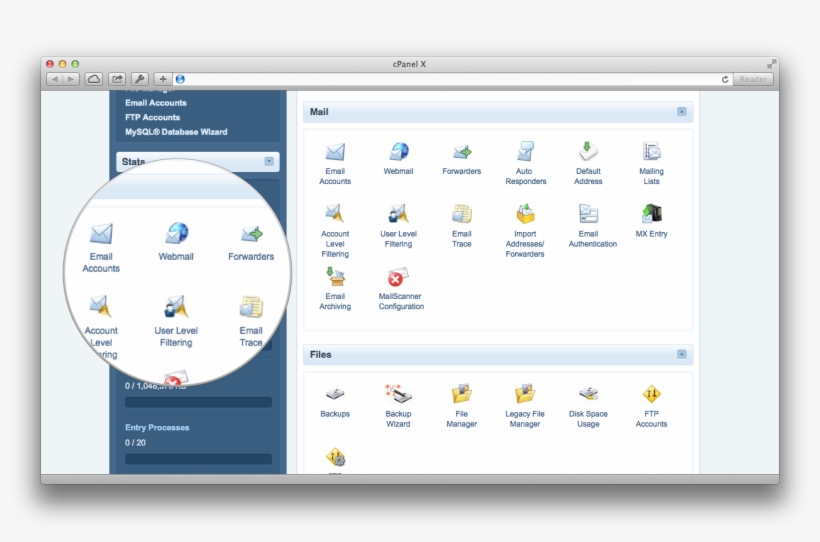Image resolution: width=820 pixels, height=542 pixels.
Task: Click the key password toolbar button
Action: click(x=140, y=79)
